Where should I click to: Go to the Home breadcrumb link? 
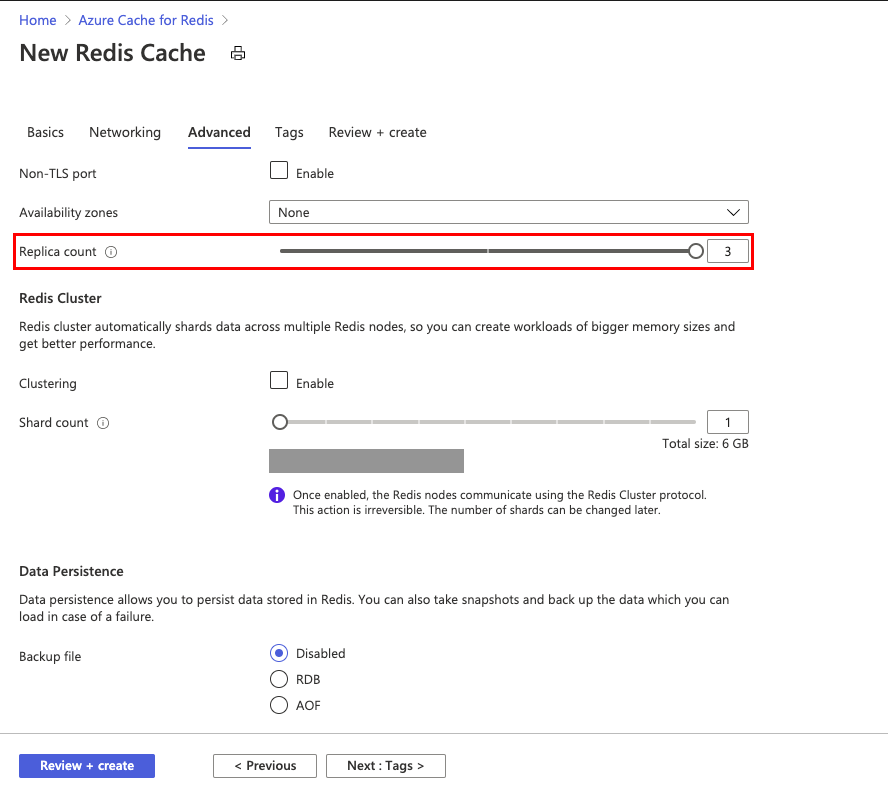click(x=38, y=20)
